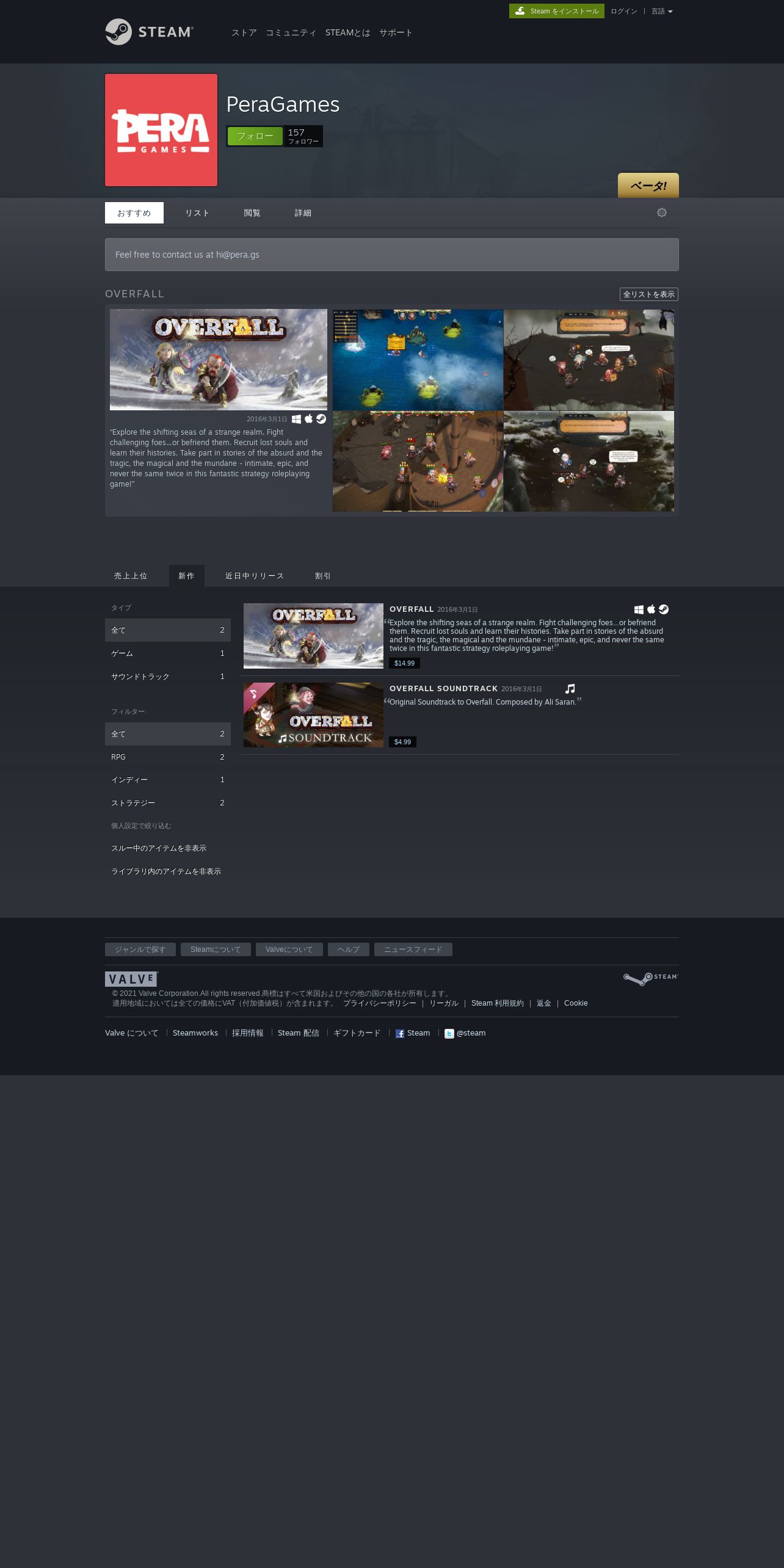The image size is (784, 1568).
Task: Open the プライバシーポリシー link
Action: click(x=380, y=1003)
